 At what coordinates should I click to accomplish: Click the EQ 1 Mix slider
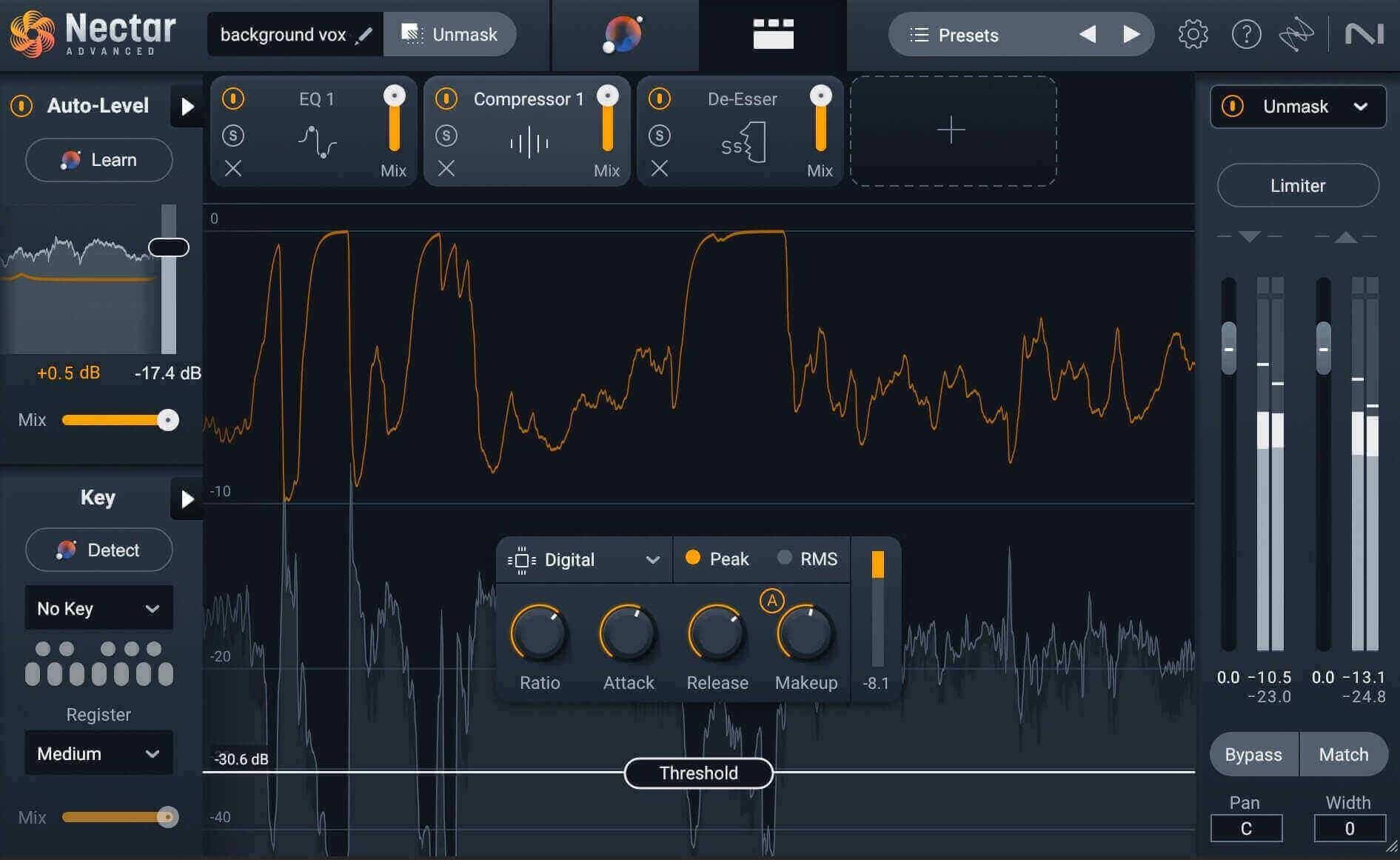395,119
